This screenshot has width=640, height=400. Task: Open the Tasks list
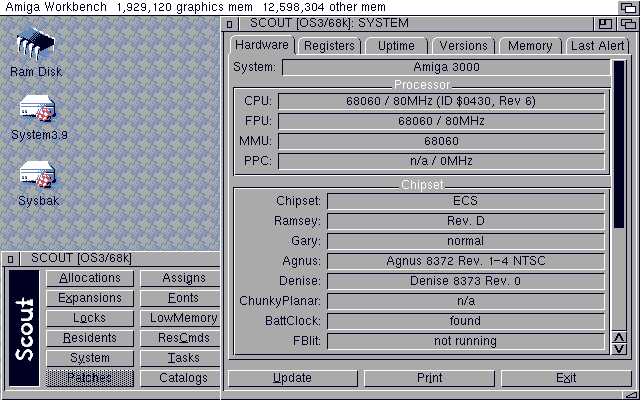click(180, 358)
